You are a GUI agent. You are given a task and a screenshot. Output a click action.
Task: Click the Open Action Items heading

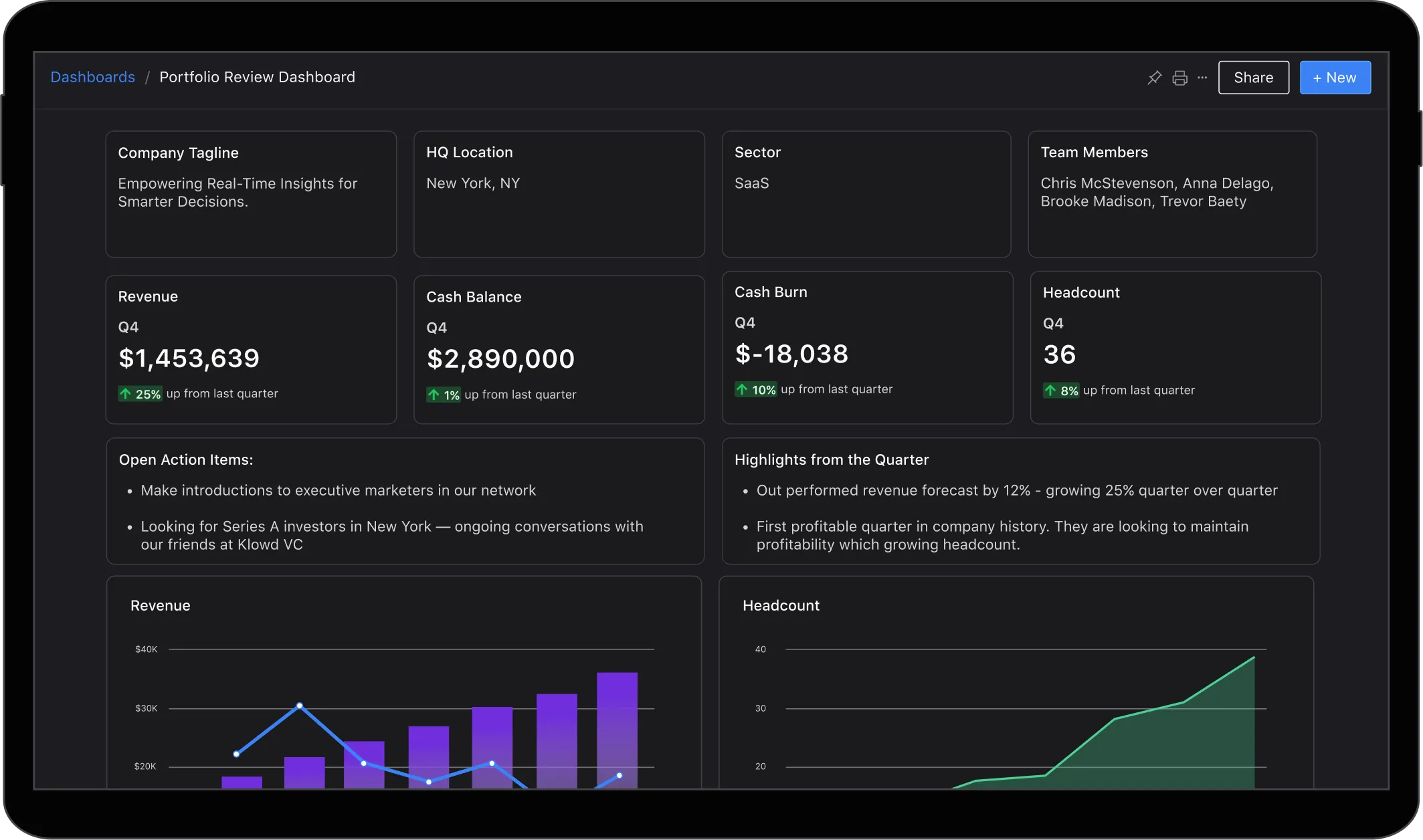click(x=186, y=459)
